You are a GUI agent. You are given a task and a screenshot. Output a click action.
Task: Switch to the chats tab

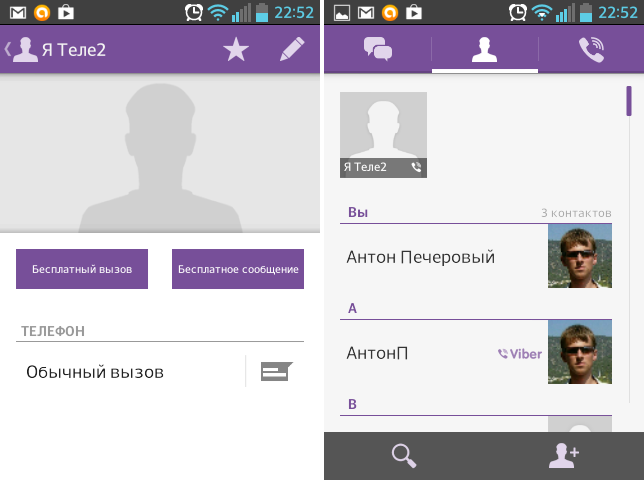378,50
